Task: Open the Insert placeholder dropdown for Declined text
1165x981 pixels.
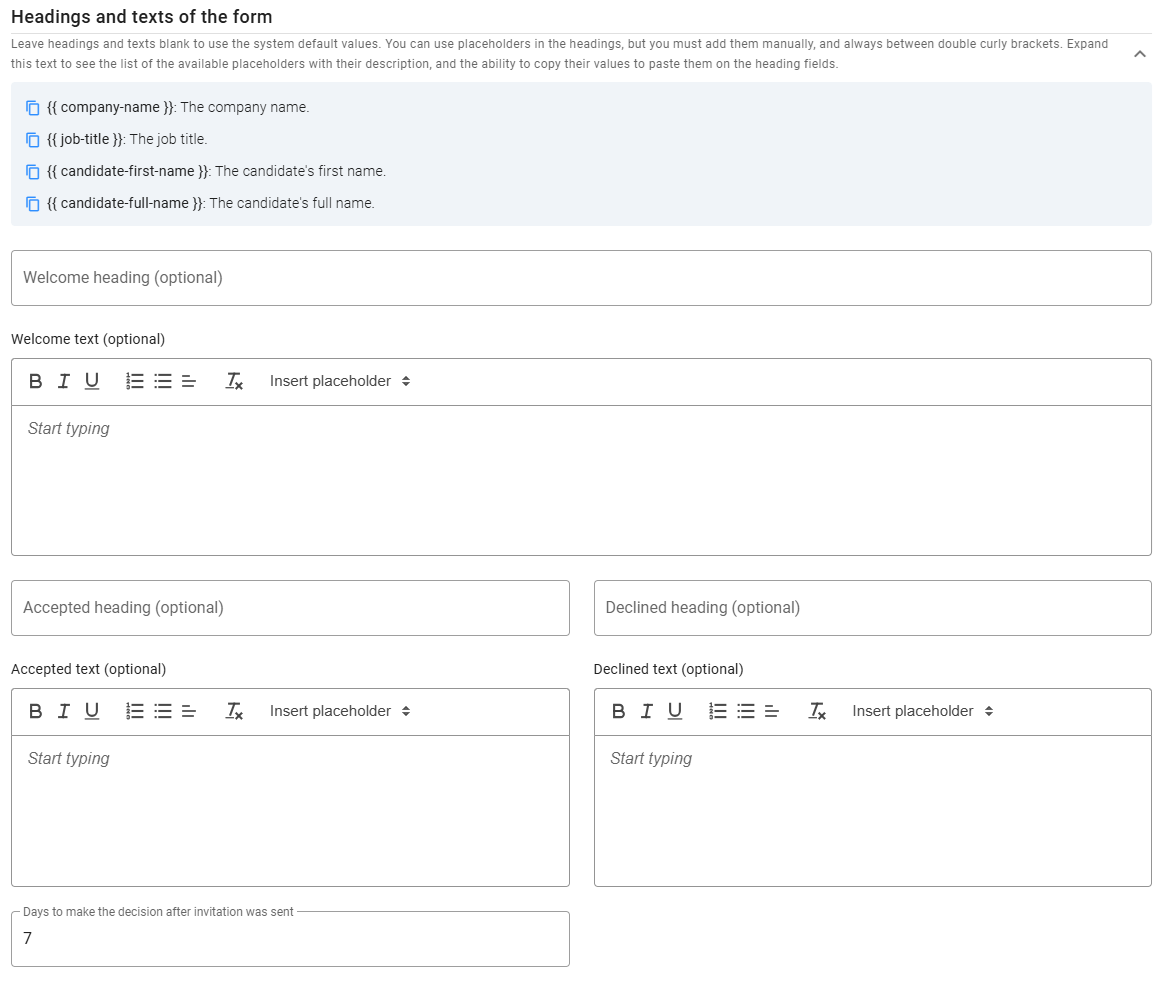Action: pos(921,711)
